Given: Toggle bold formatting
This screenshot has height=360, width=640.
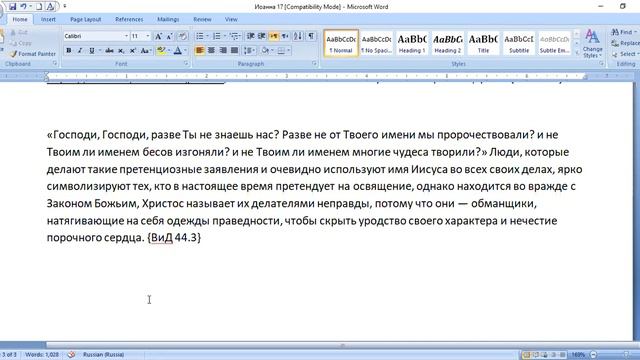Looking at the screenshot, I should point(69,51).
